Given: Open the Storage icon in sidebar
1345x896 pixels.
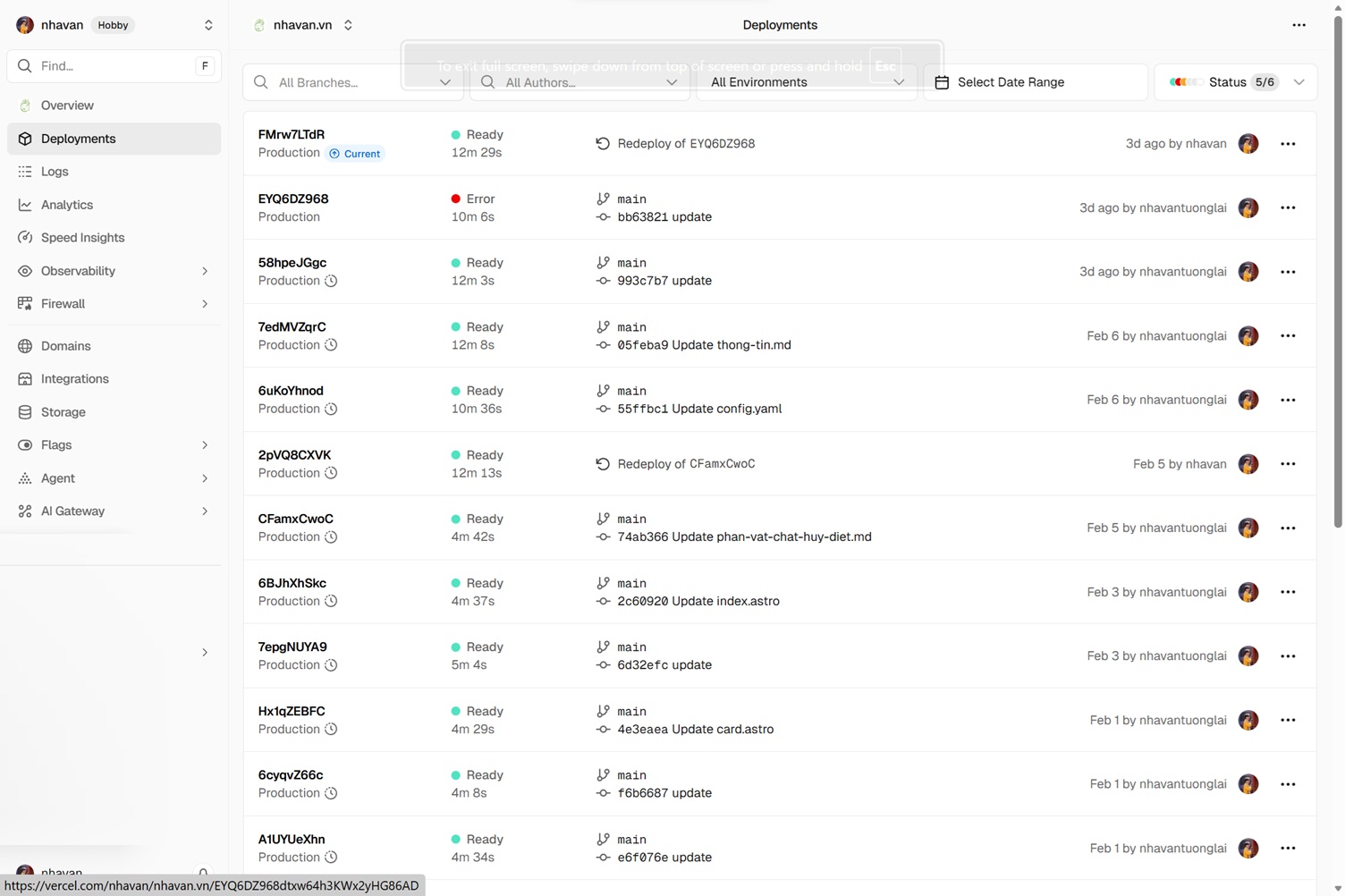Looking at the screenshot, I should 26,412.
